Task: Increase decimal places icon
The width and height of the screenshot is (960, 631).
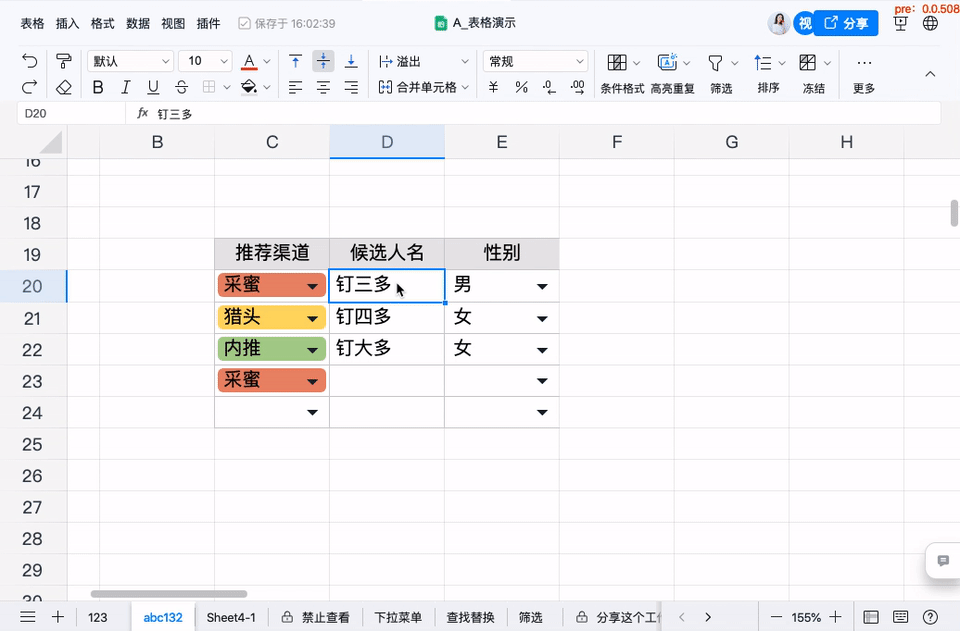Action: pos(577,88)
